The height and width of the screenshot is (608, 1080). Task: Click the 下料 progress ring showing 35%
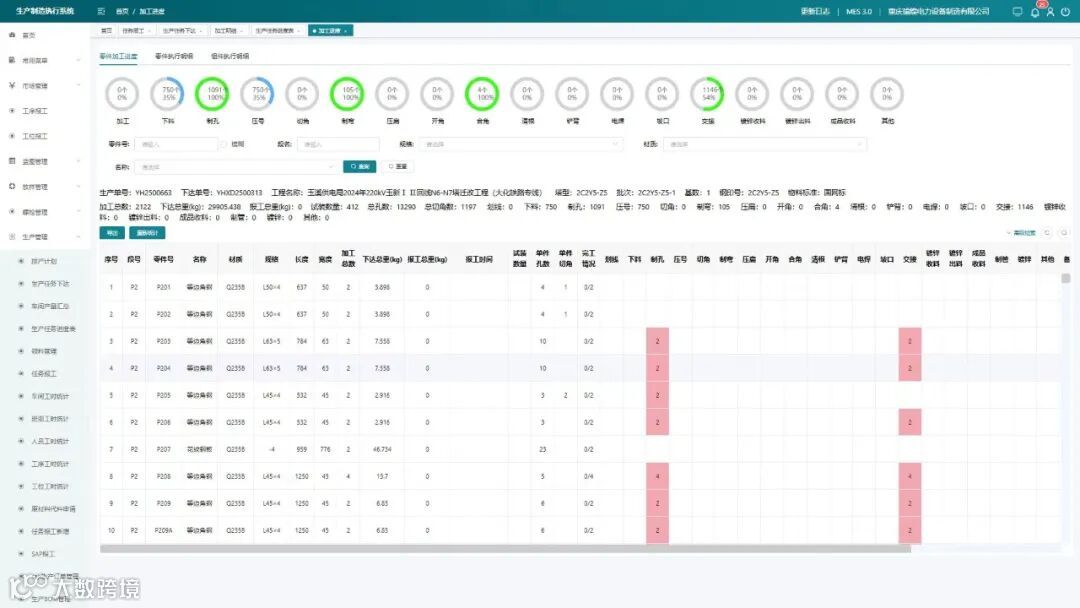(x=167, y=94)
